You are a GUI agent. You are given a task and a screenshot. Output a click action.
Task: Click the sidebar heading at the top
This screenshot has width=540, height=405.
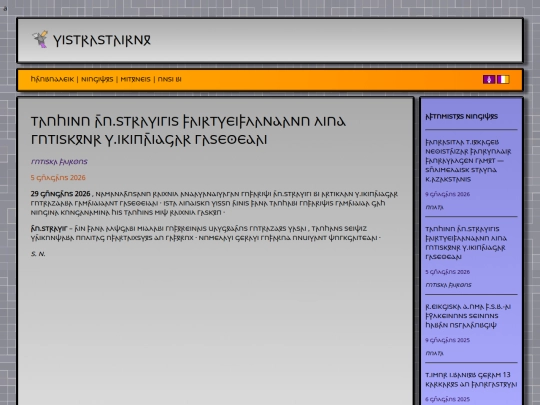(461, 117)
